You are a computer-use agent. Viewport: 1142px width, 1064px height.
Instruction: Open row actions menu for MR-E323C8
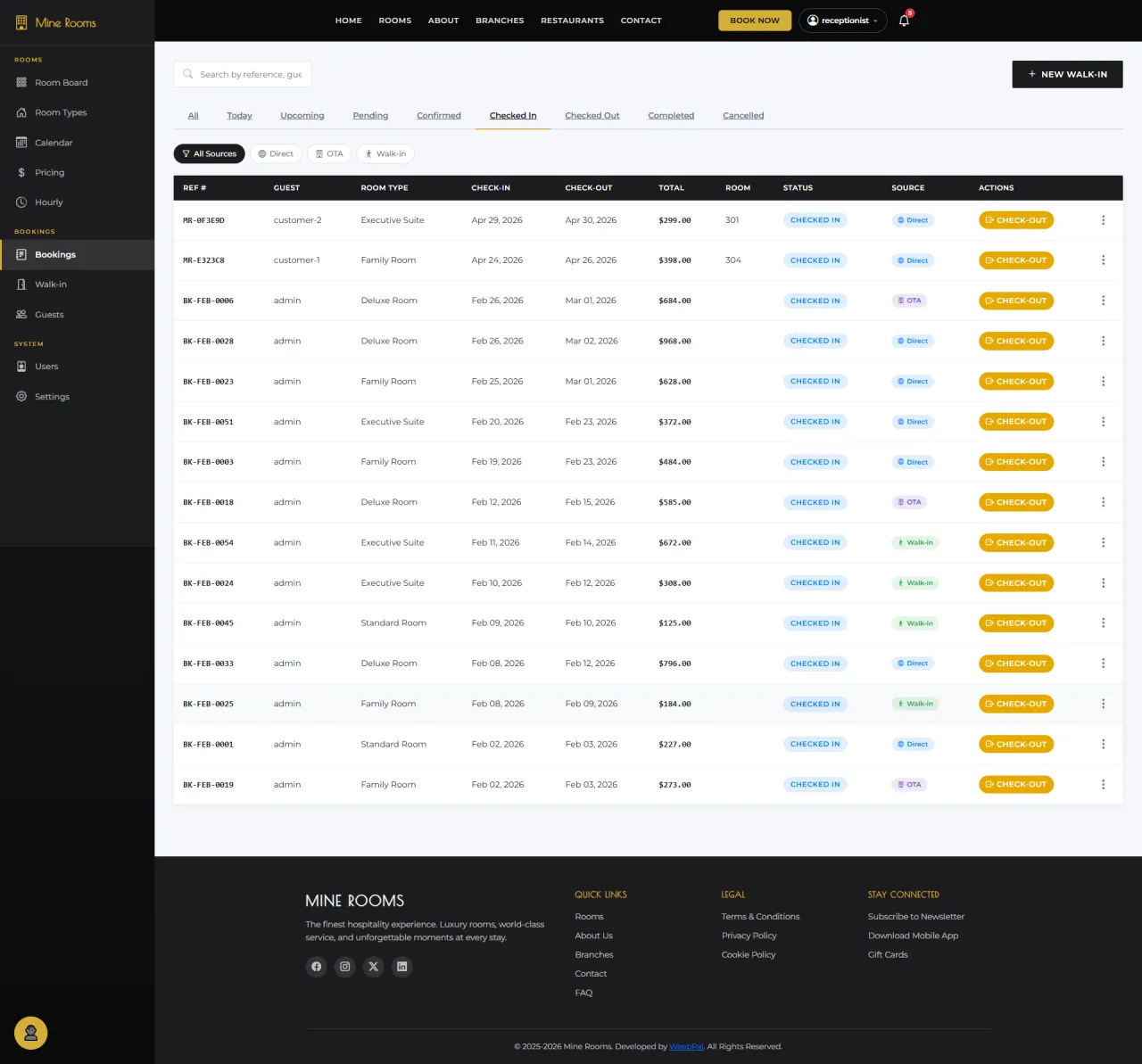(1103, 260)
